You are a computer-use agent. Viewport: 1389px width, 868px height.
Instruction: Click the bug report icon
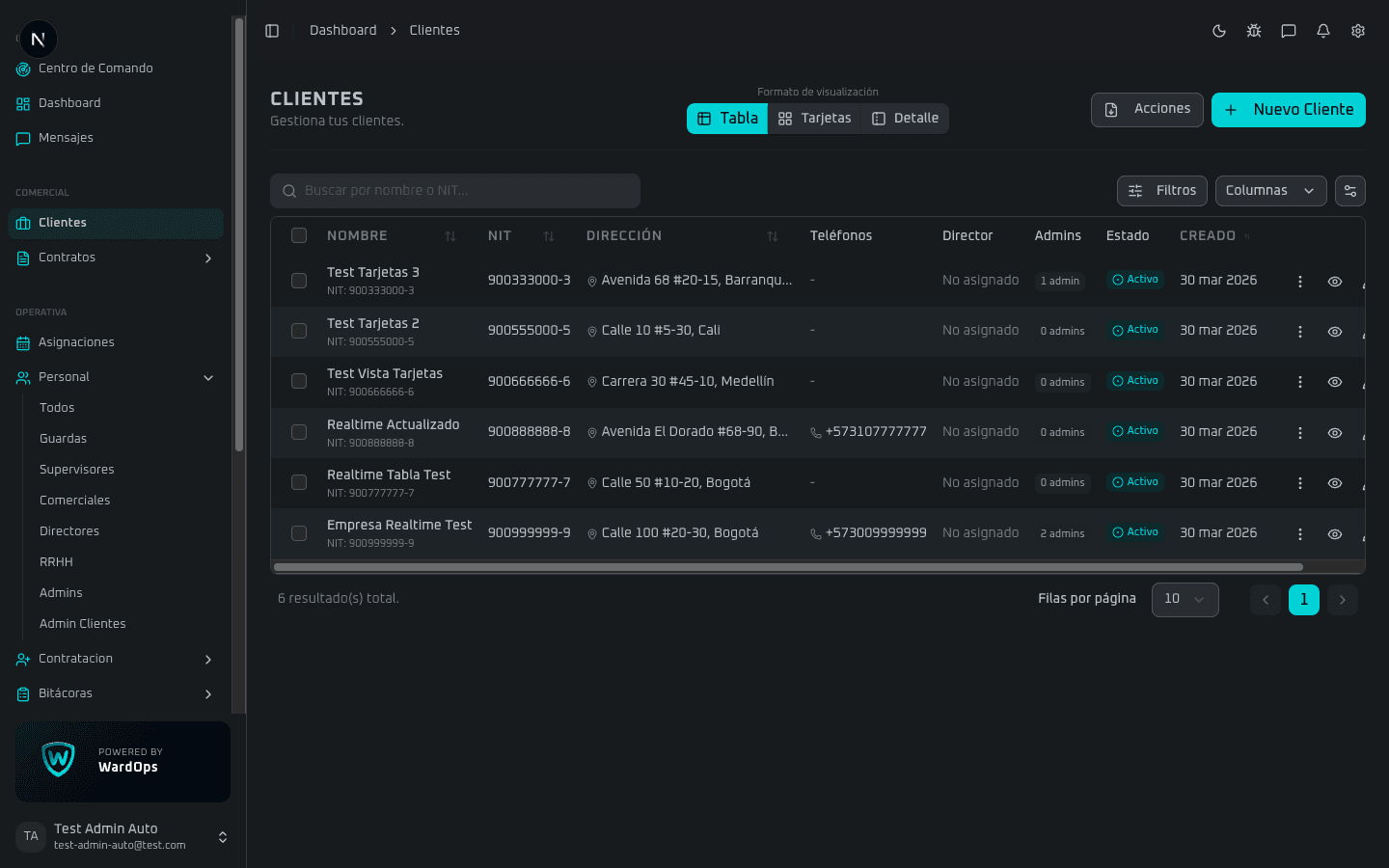[x=1254, y=31]
